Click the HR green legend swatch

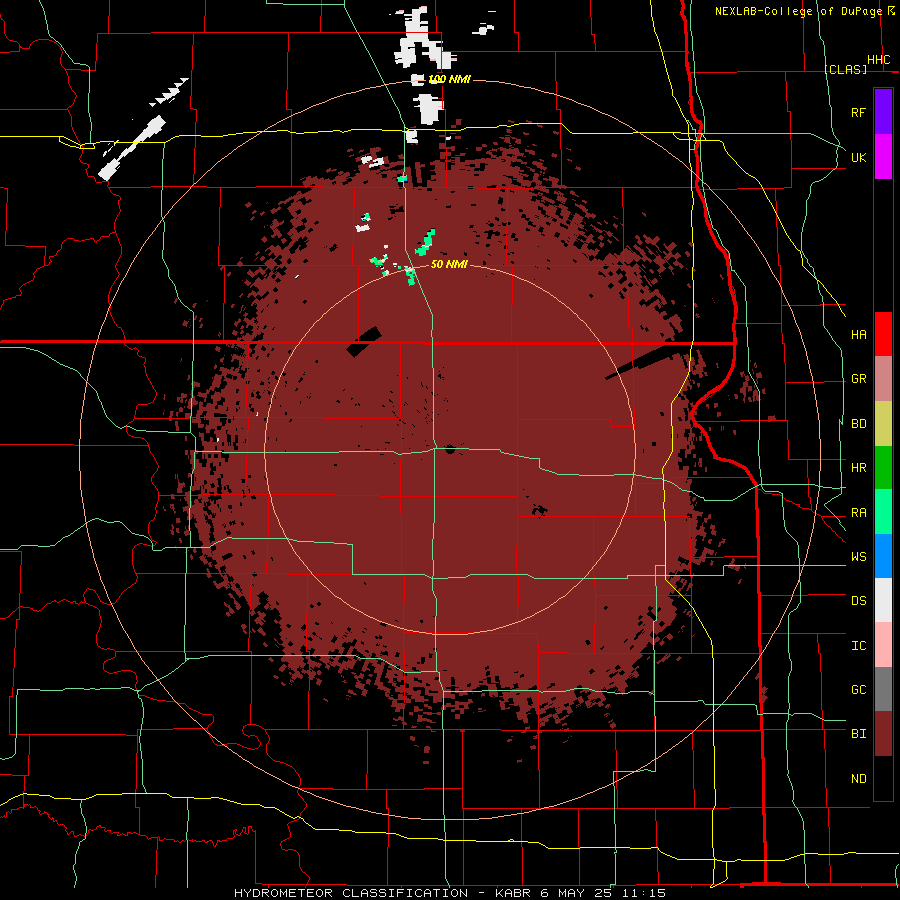tap(883, 468)
